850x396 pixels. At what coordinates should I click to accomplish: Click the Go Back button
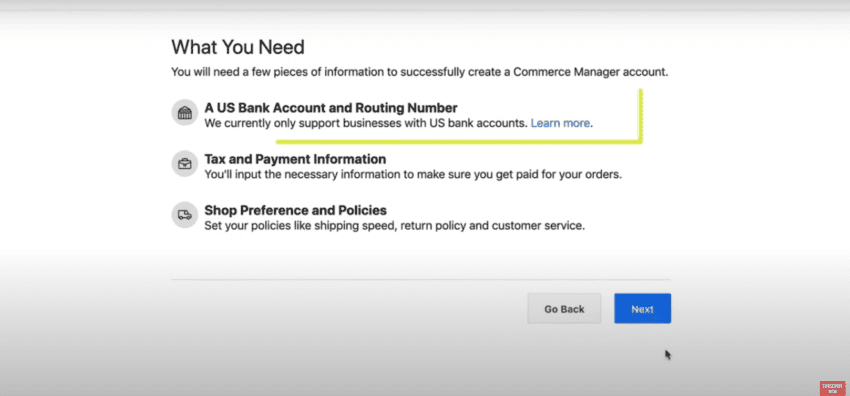click(x=564, y=309)
